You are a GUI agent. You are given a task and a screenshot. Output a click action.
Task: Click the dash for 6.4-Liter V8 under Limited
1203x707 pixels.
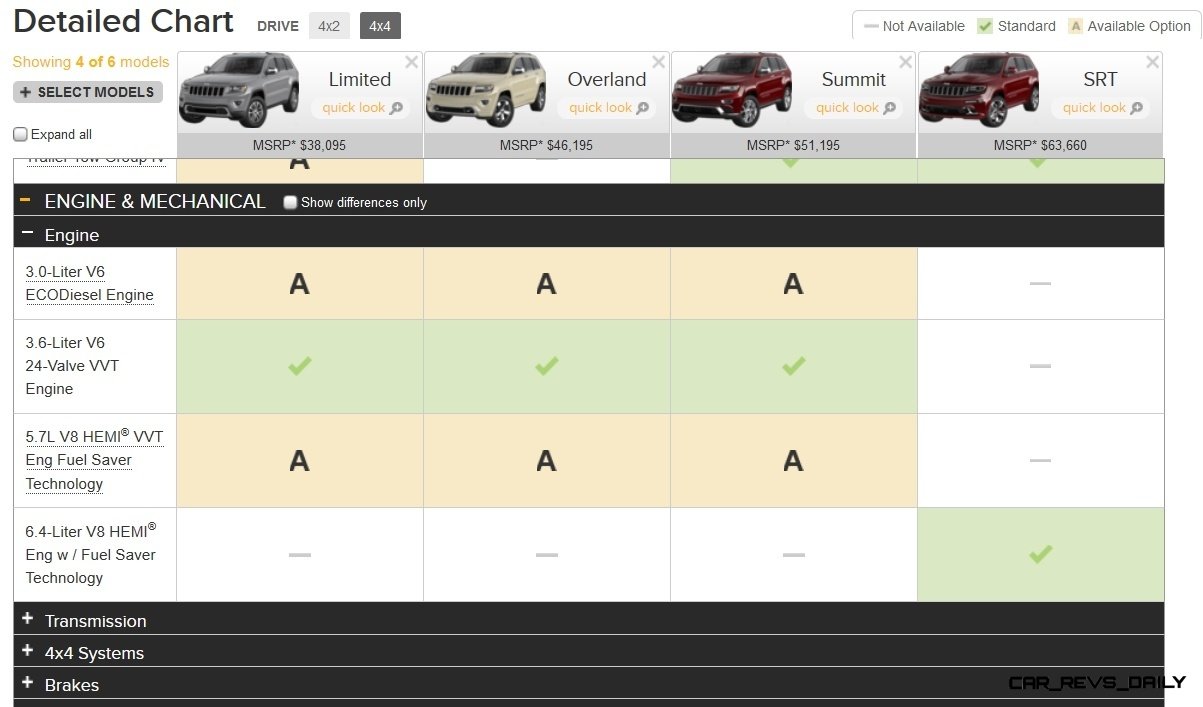(x=299, y=554)
